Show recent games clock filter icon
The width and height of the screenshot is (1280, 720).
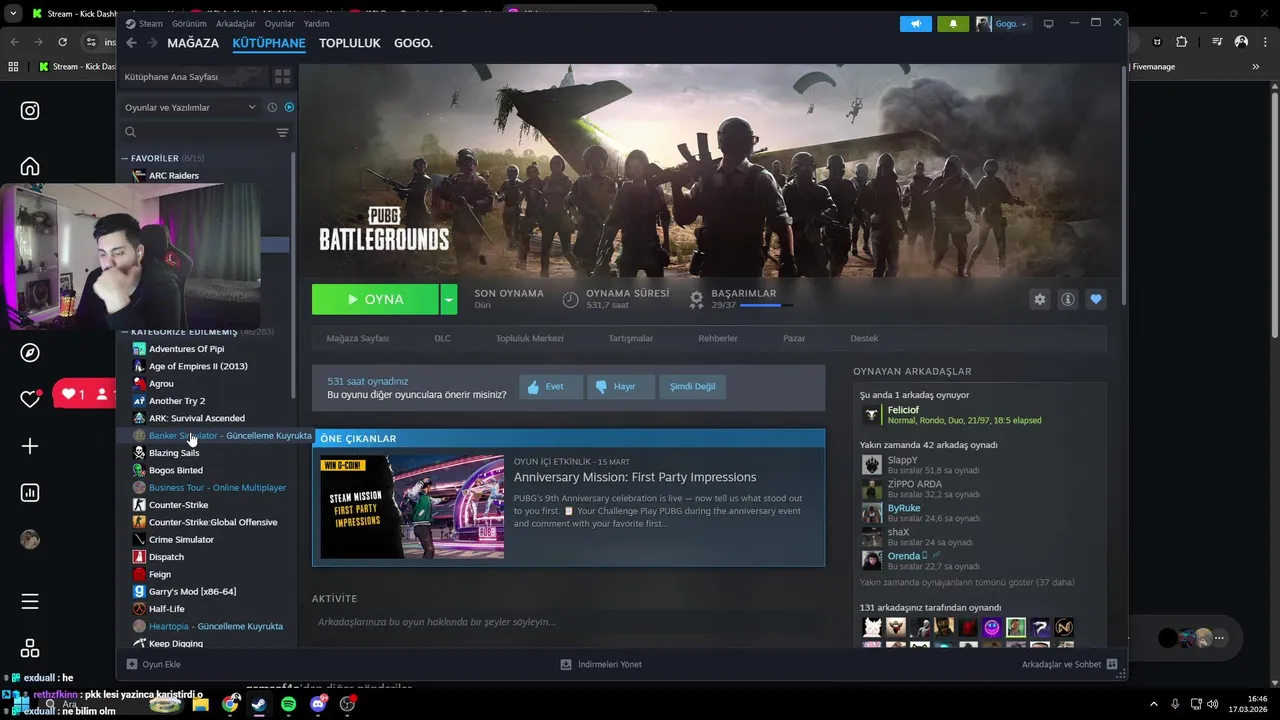point(272,107)
